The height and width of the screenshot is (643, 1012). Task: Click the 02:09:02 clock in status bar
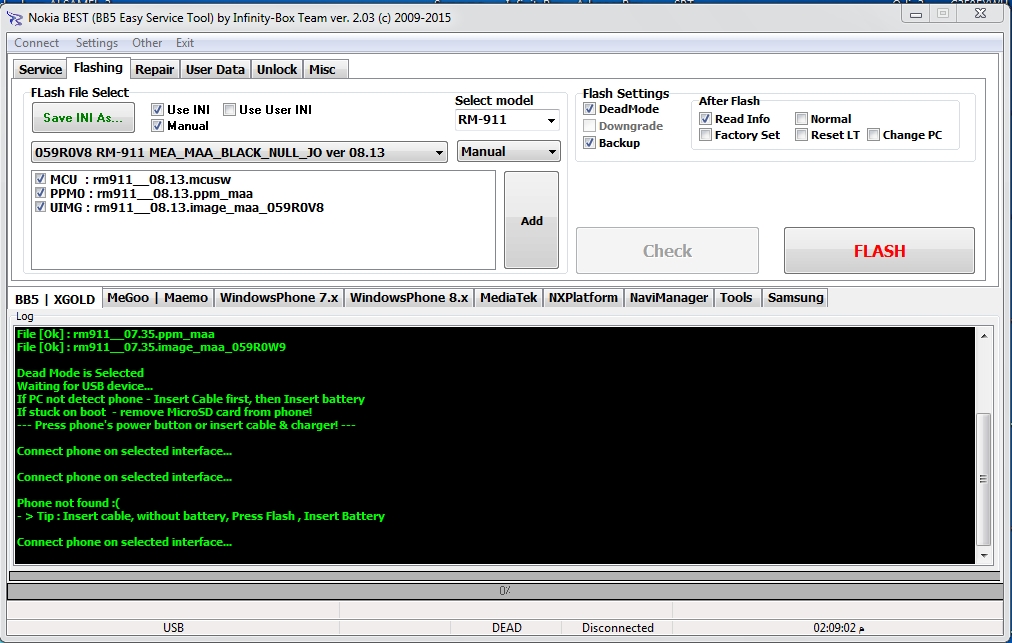838,628
